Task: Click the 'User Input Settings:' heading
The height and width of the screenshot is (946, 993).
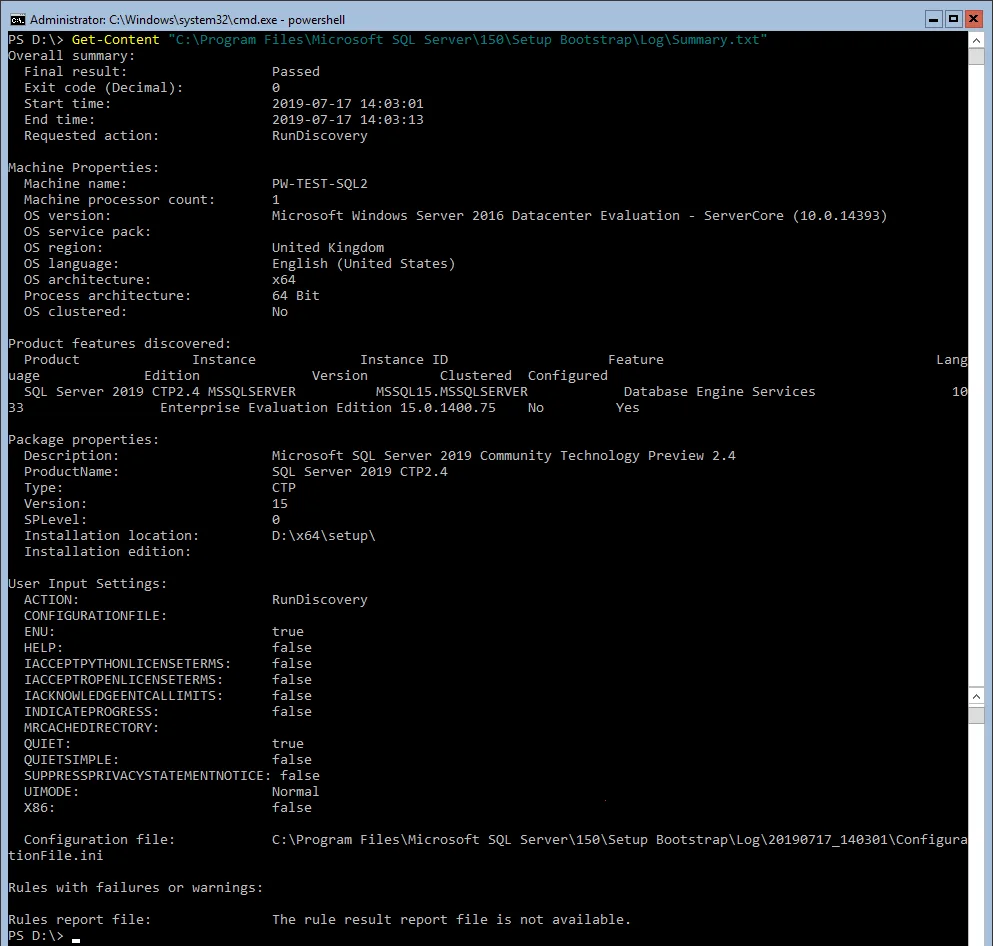Action: (x=87, y=584)
